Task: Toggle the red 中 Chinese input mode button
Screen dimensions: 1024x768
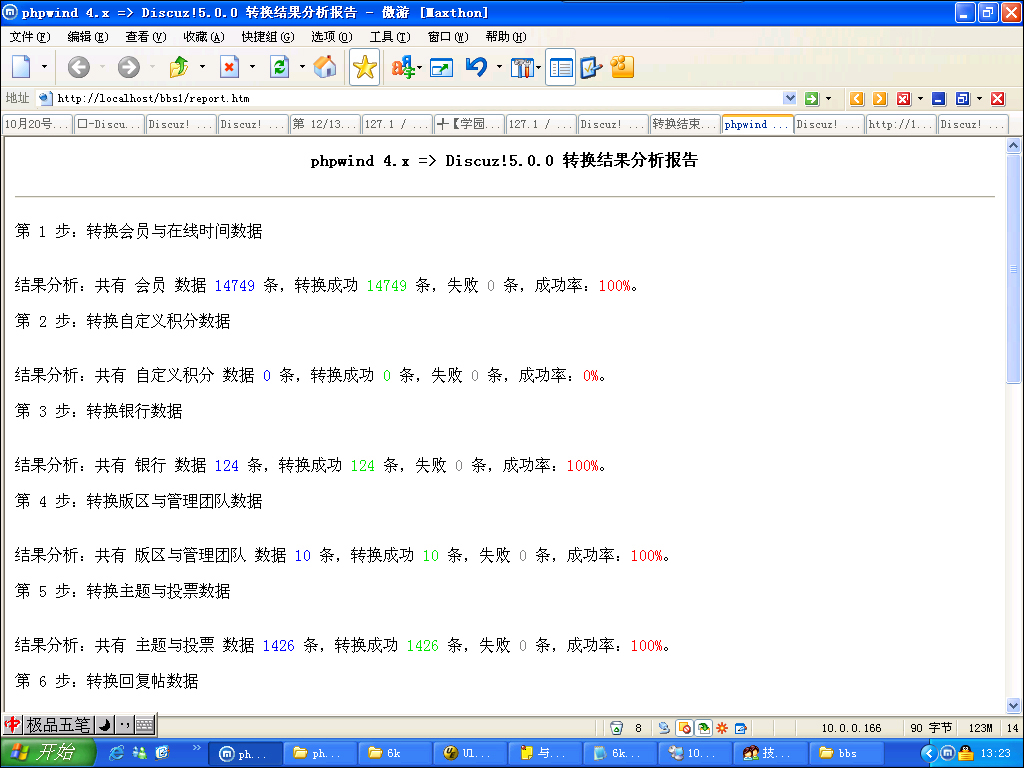Action: [12, 724]
